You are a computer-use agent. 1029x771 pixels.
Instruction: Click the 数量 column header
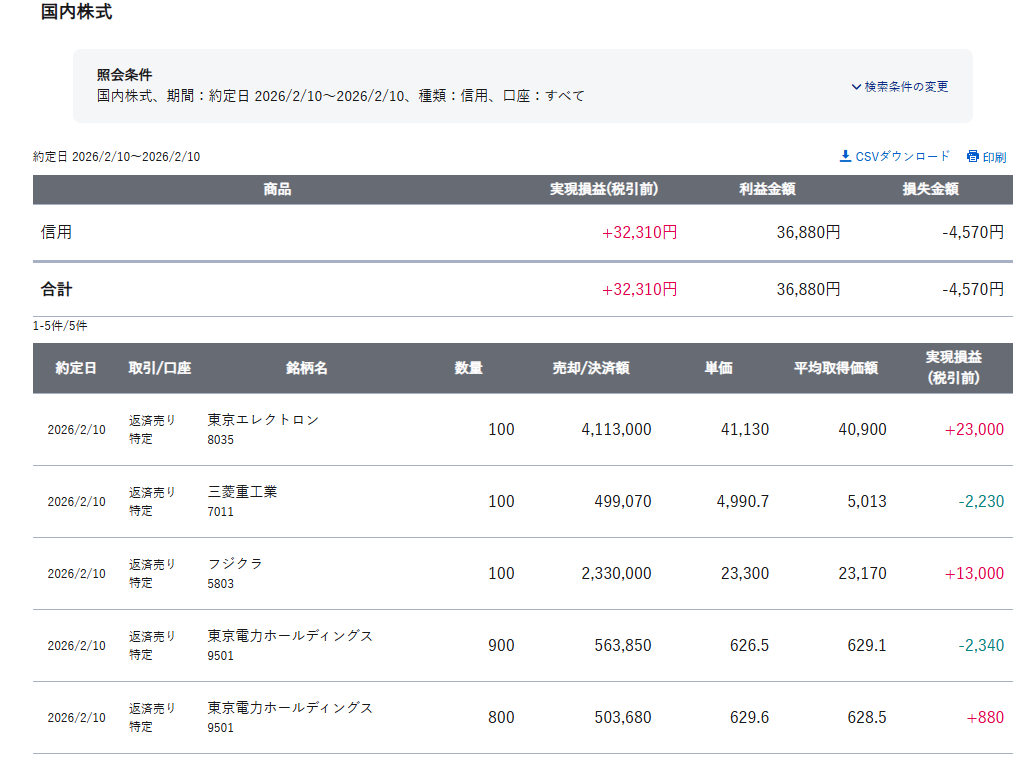(468, 368)
